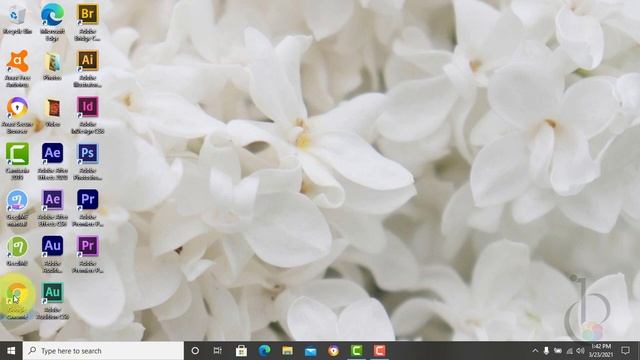Image resolution: width=640 pixels, height=360 pixels.
Task: Open Avast Secure Browser from the taskbar
Action: [333, 351]
